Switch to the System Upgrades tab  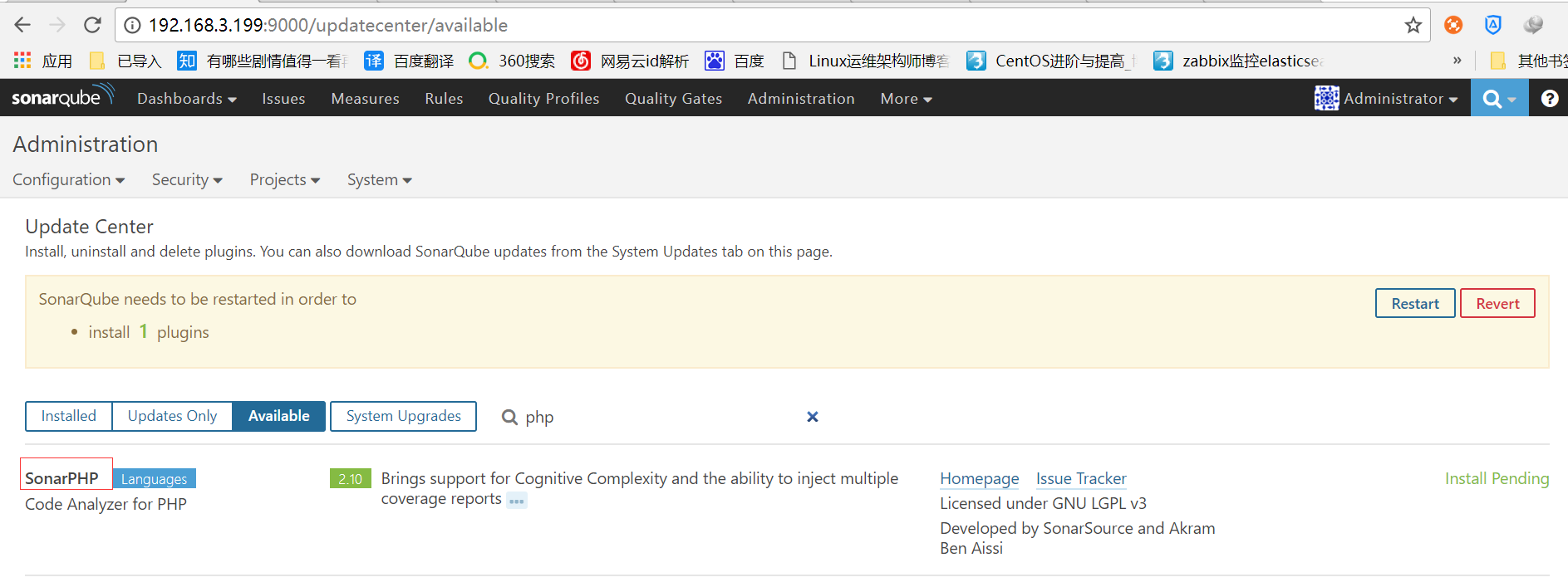click(x=403, y=416)
